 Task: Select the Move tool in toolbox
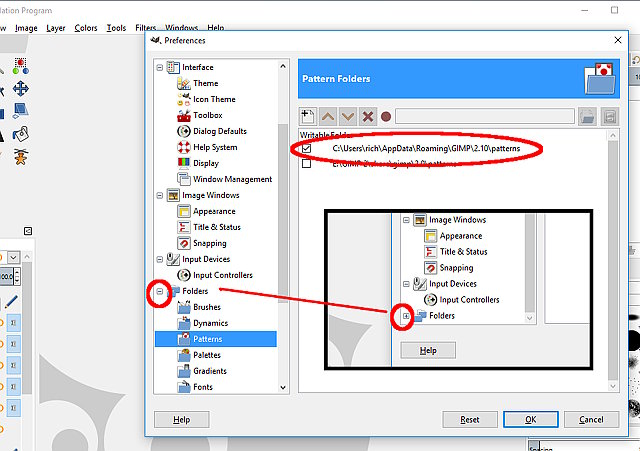[x=20, y=89]
